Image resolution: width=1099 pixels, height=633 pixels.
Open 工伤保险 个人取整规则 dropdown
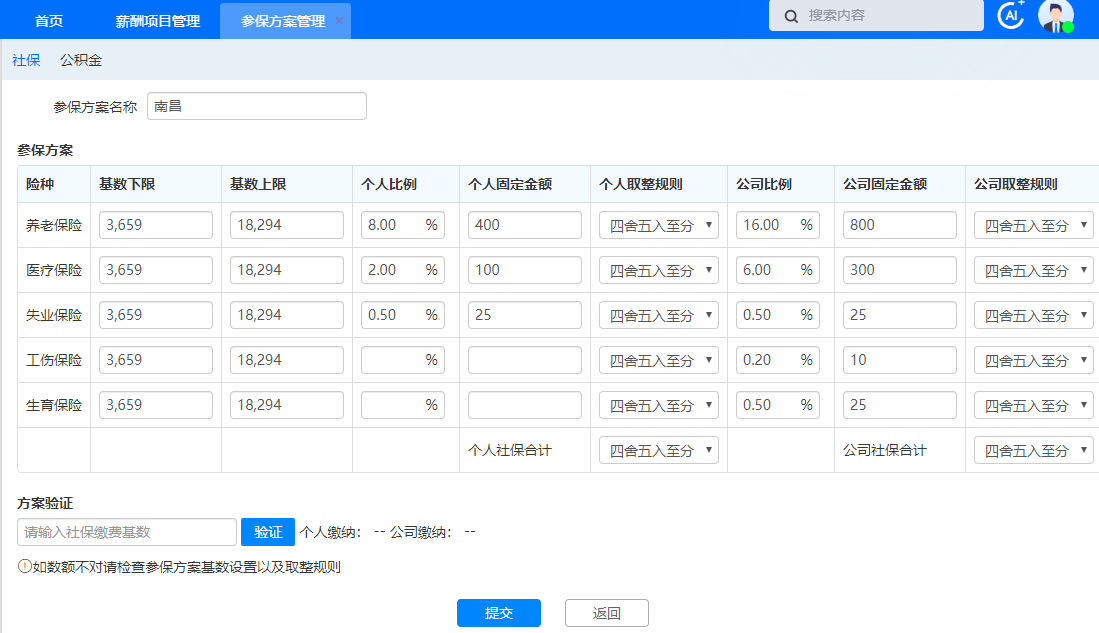(658, 360)
